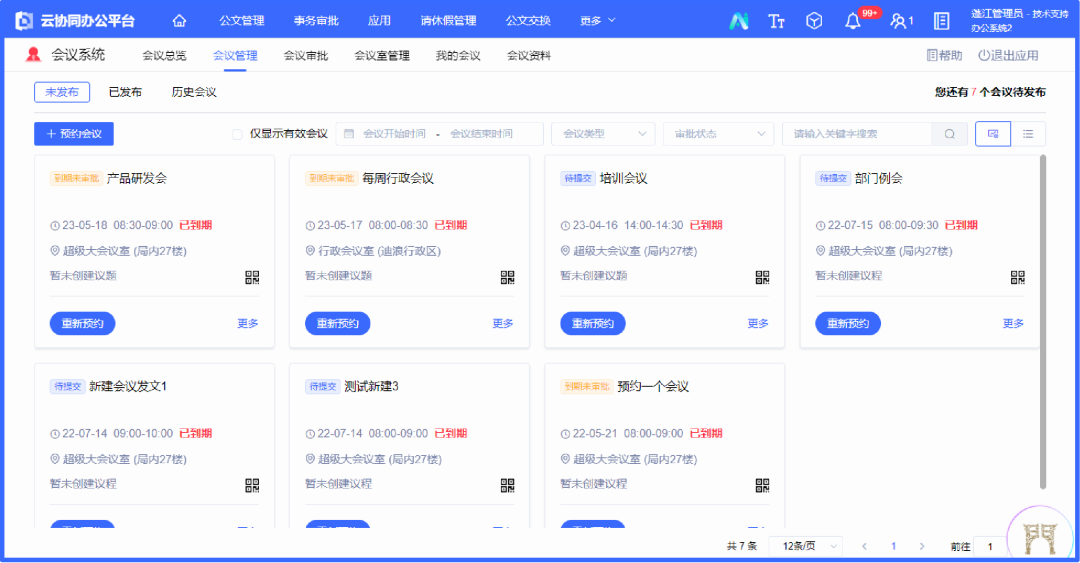This screenshot has height=563, width=1080.
Task: Click the floating gate avatar icon
Action: (x=1040, y=538)
